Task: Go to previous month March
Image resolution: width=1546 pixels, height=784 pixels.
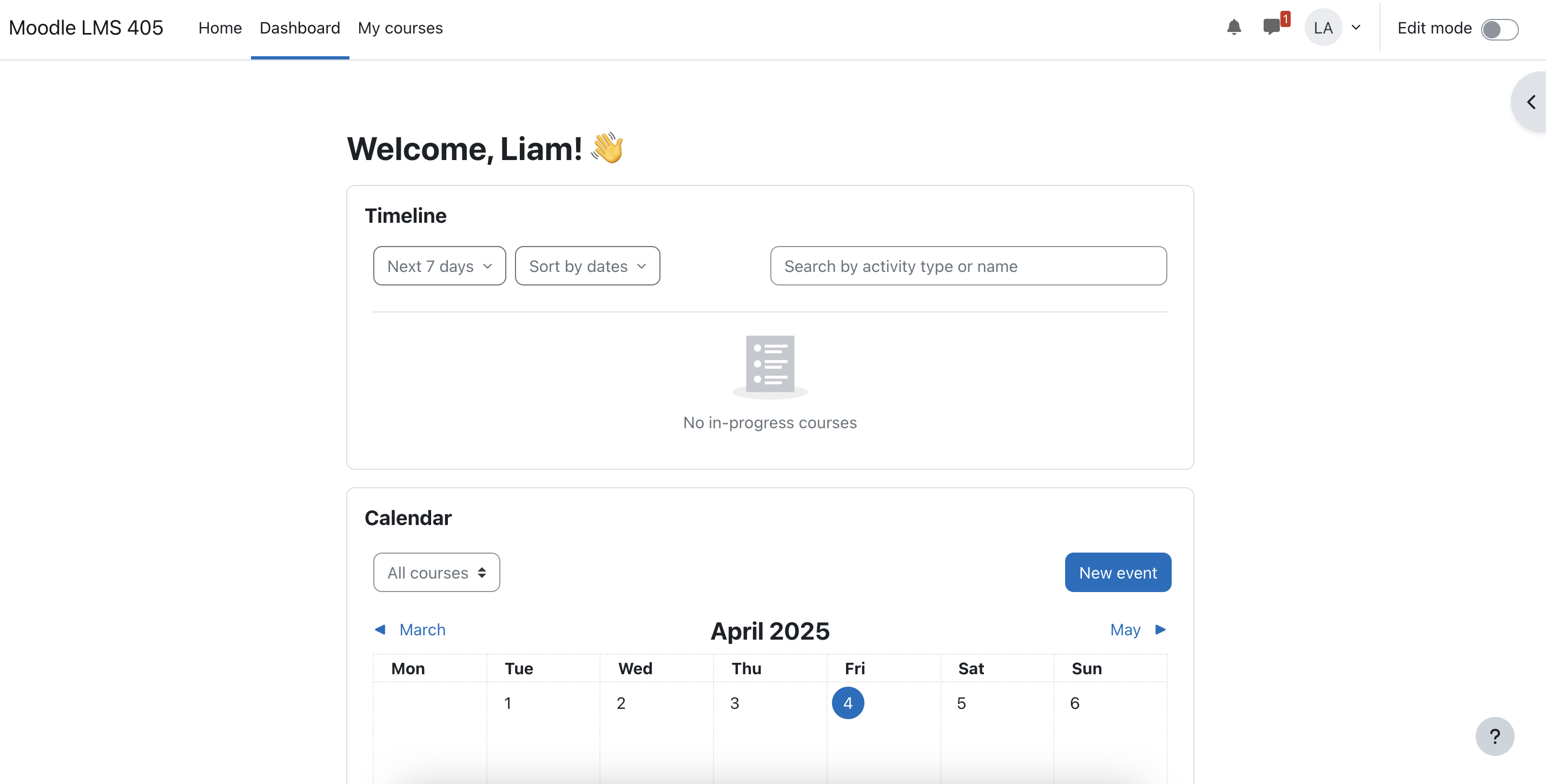Action: (422, 629)
